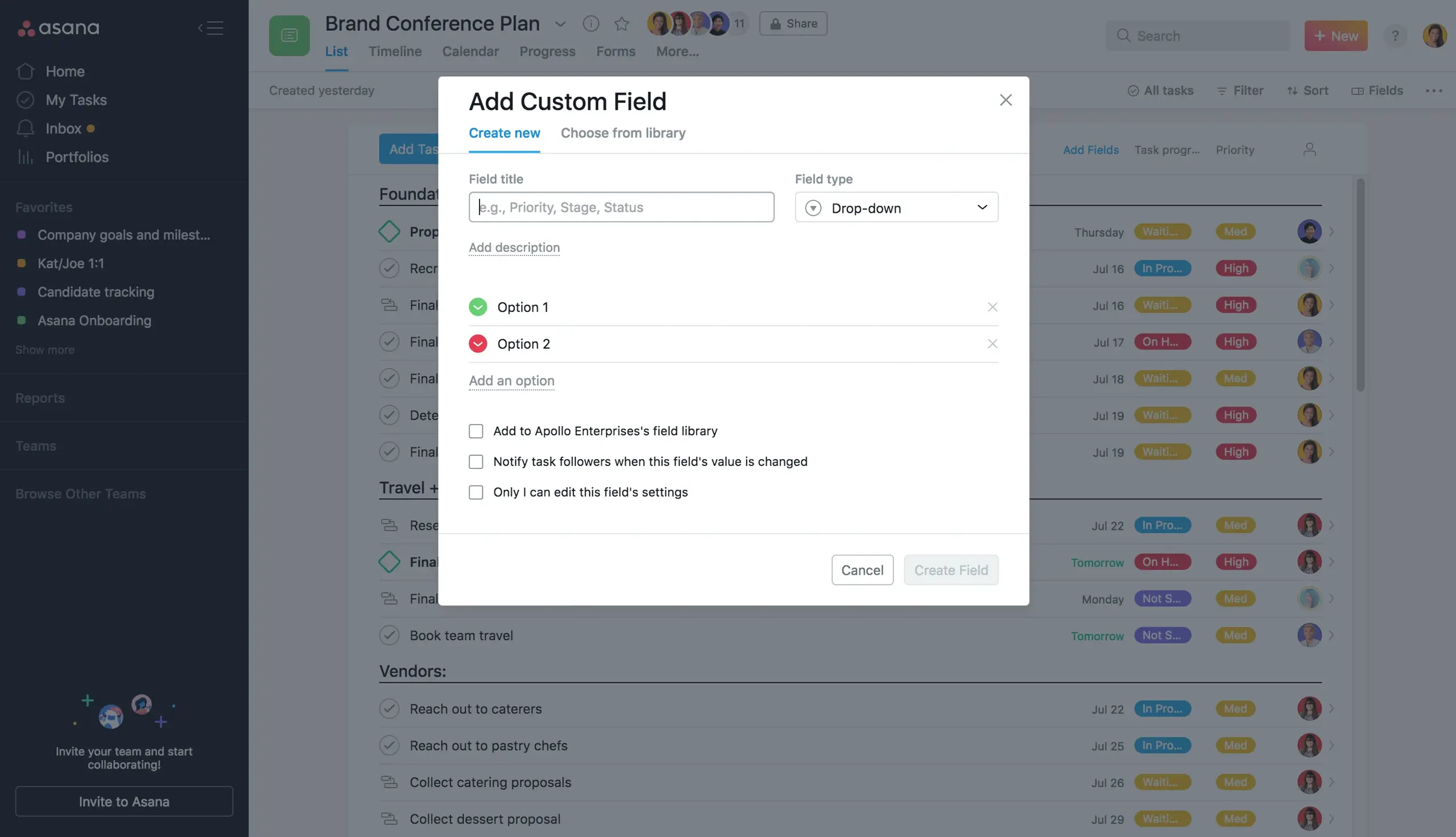Switch to Choose from library tab
This screenshot has height=837, width=1456.
tap(623, 133)
